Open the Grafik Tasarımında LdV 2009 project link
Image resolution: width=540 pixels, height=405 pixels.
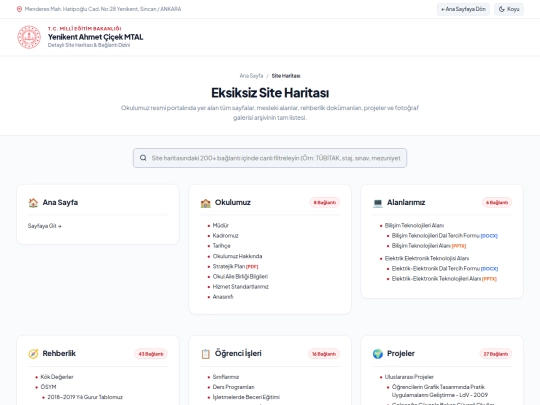pyautogui.click(x=439, y=391)
